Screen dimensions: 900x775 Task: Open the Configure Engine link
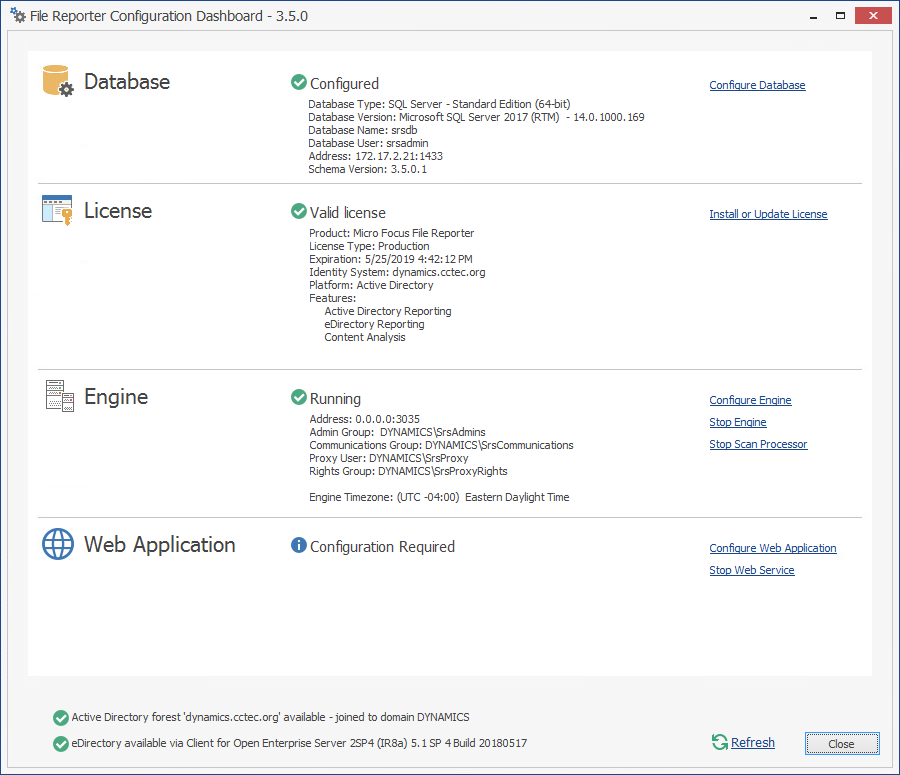click(750, 400)
